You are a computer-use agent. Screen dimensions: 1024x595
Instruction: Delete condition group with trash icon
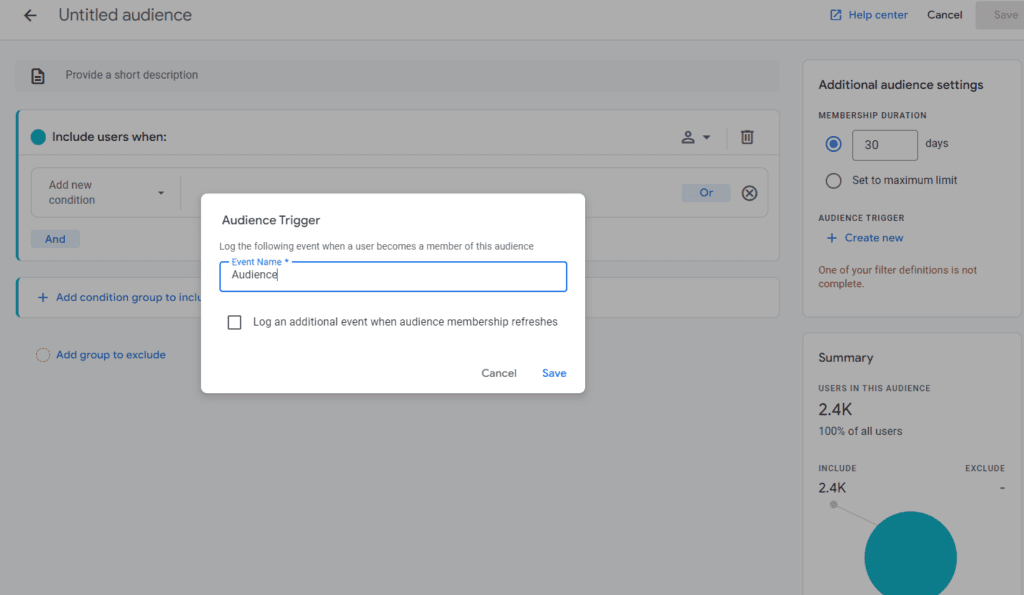pyautogui.click(x=747, y=137)
